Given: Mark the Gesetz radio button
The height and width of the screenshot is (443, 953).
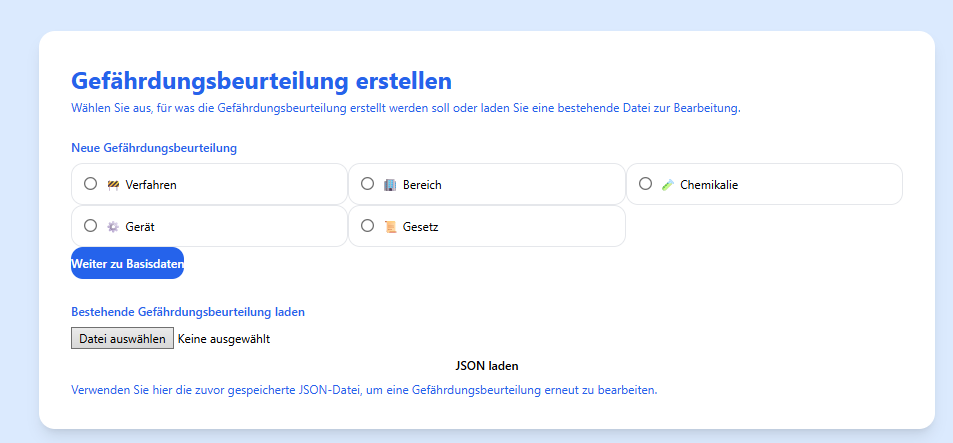Looking at the screenshot, I should 367,226.
